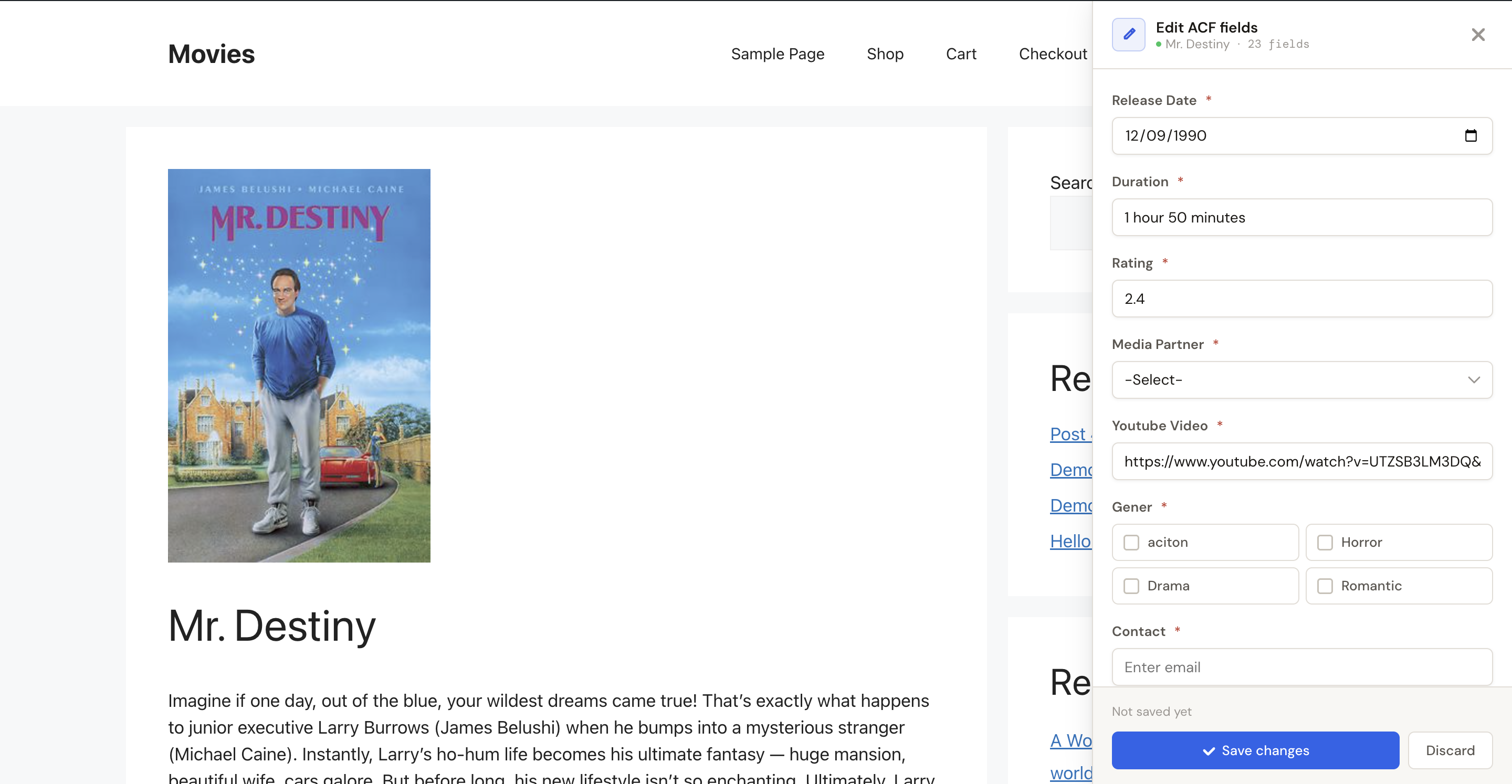This screenshot has height=784, width=1512.
Task: Open the Hello link in sidebar
Action: (1070, 541)
